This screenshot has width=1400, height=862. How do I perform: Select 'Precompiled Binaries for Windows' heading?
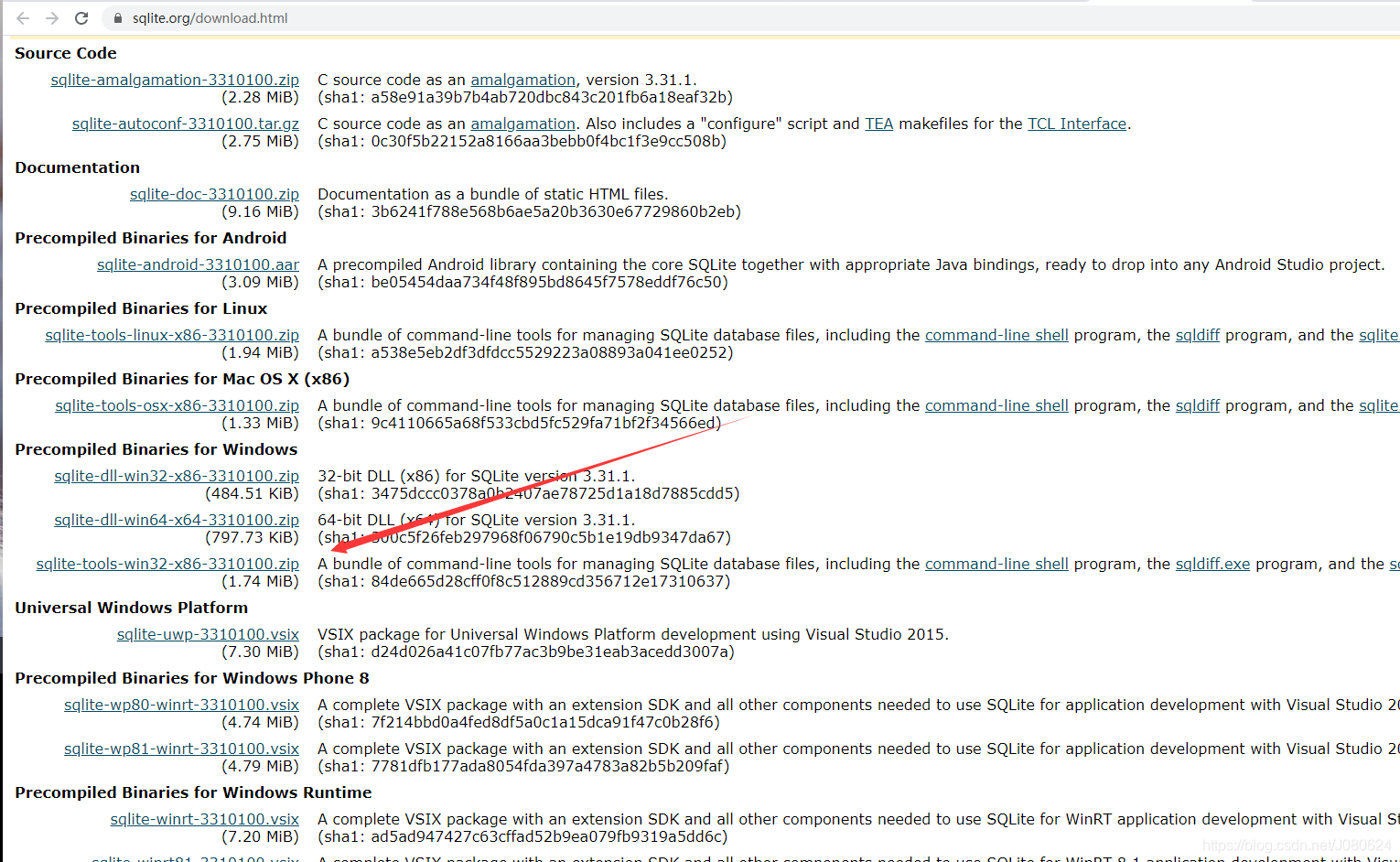(156, 449)
